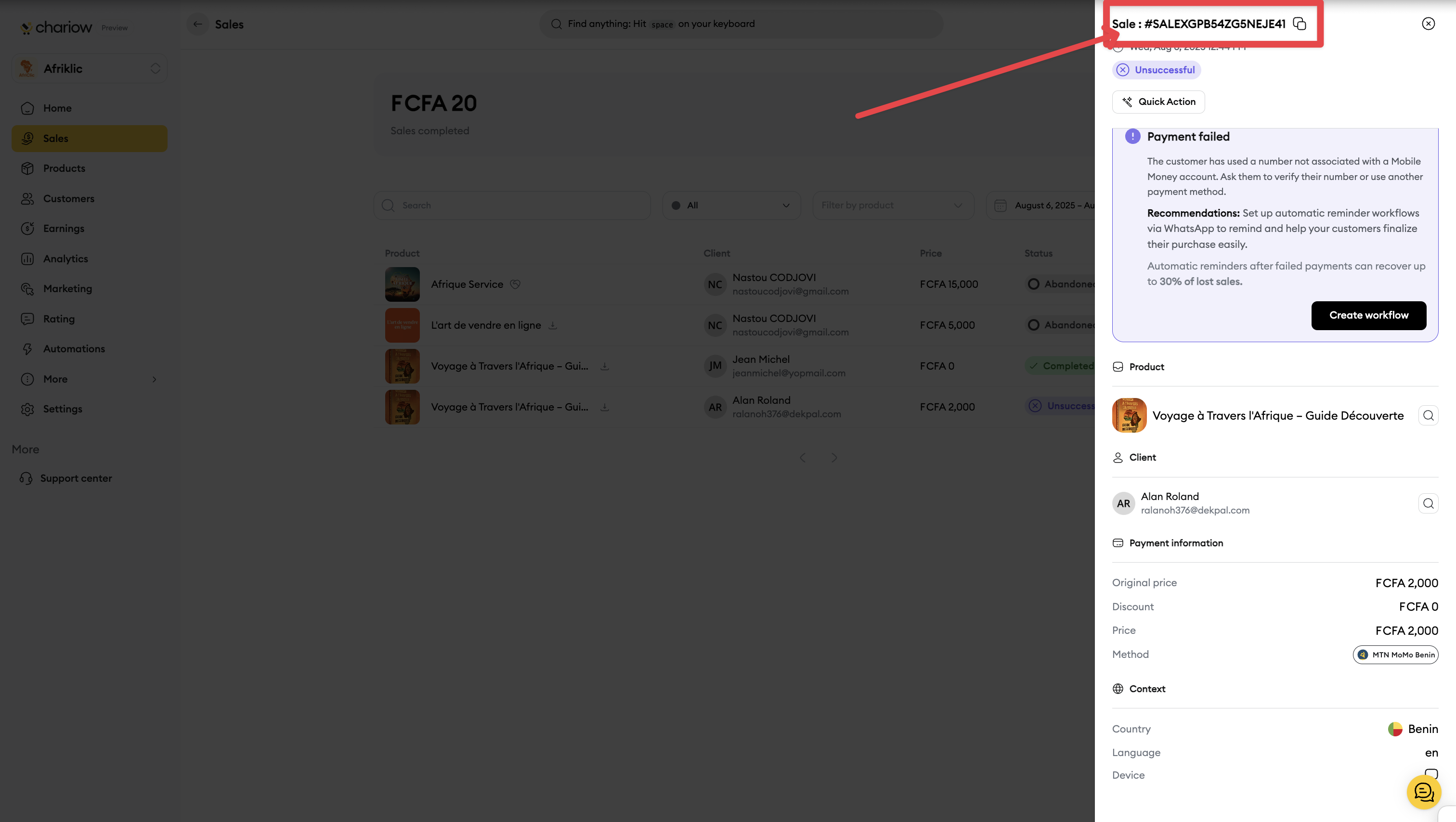Viewport: 1456px width, 822px height.
Task: Click the Payment failed heading
Action: pyautogui.click(x=1188, y=137)
